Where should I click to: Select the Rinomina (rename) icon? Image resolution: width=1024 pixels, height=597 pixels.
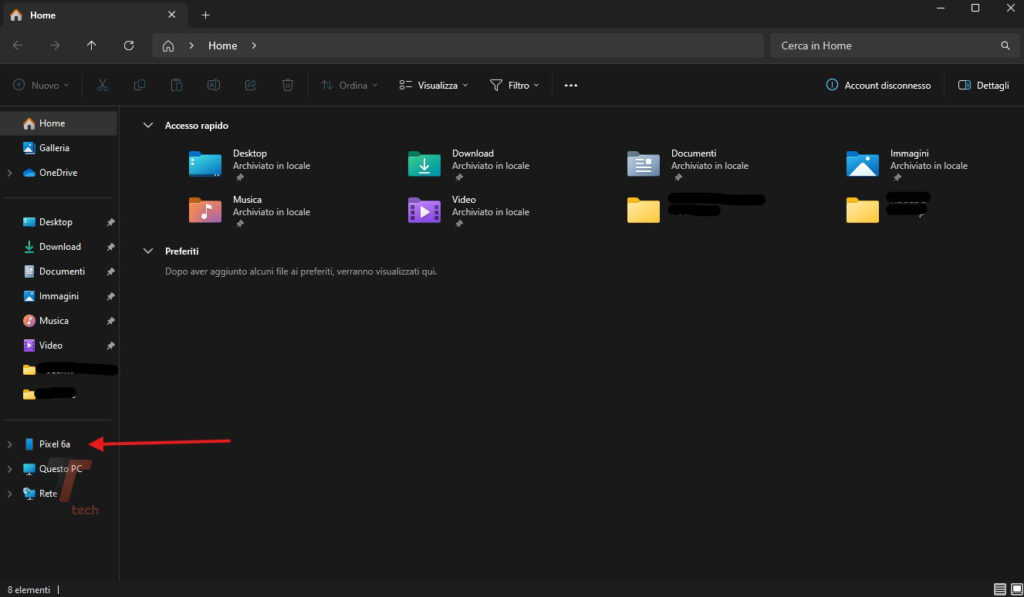[x=213, y=85]
